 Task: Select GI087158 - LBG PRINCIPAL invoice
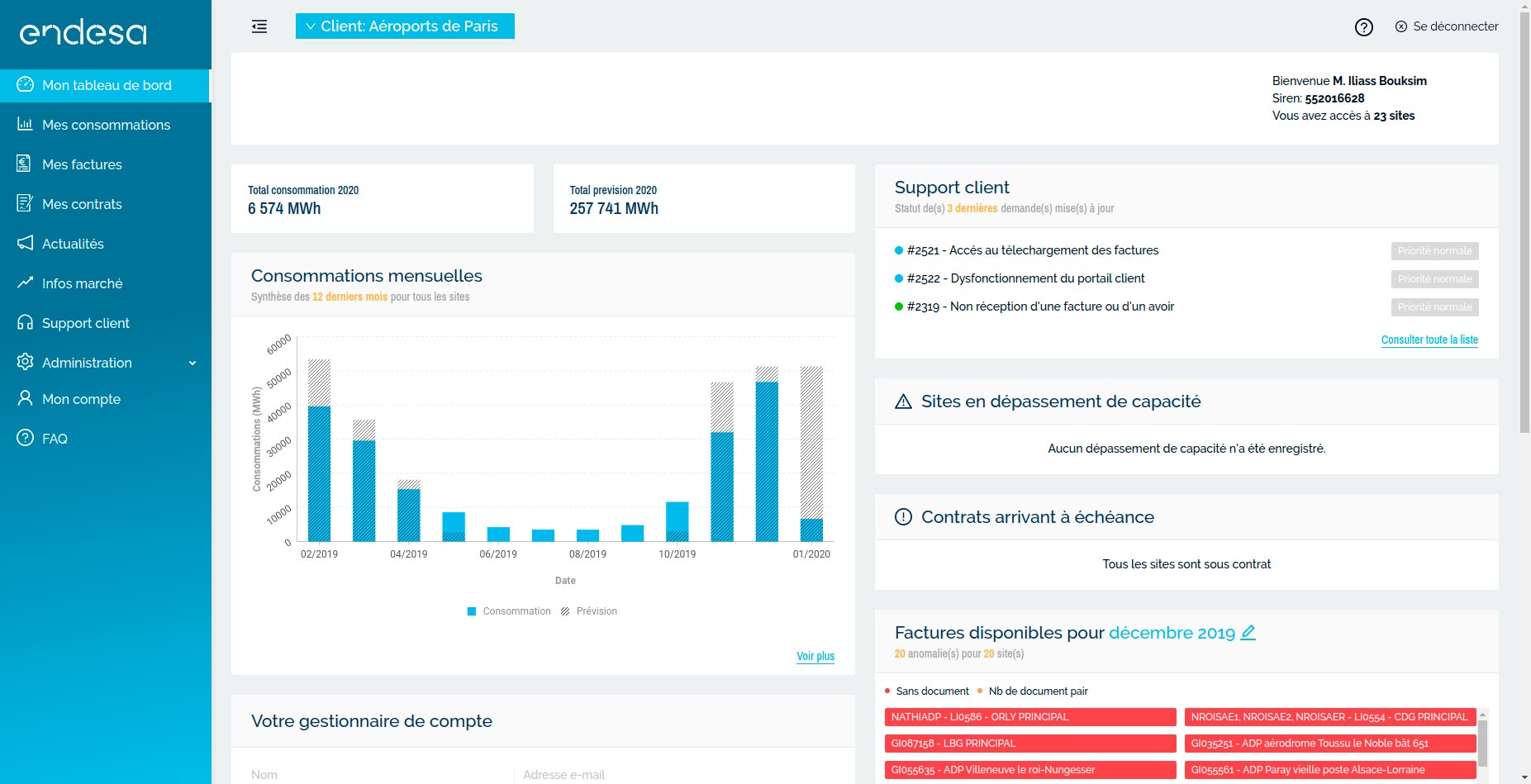click(1030, 744)
